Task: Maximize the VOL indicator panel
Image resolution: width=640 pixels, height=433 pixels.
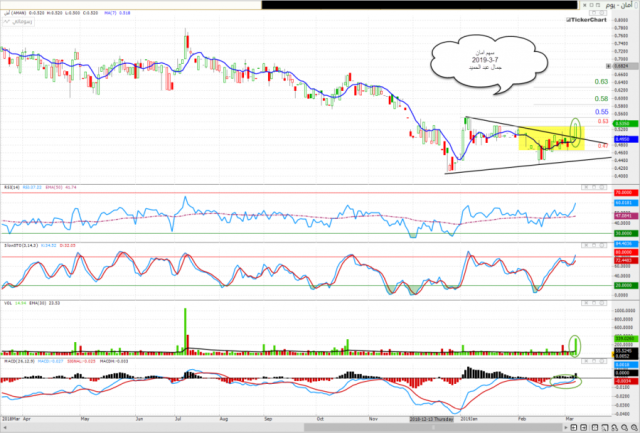Action: 594,303
